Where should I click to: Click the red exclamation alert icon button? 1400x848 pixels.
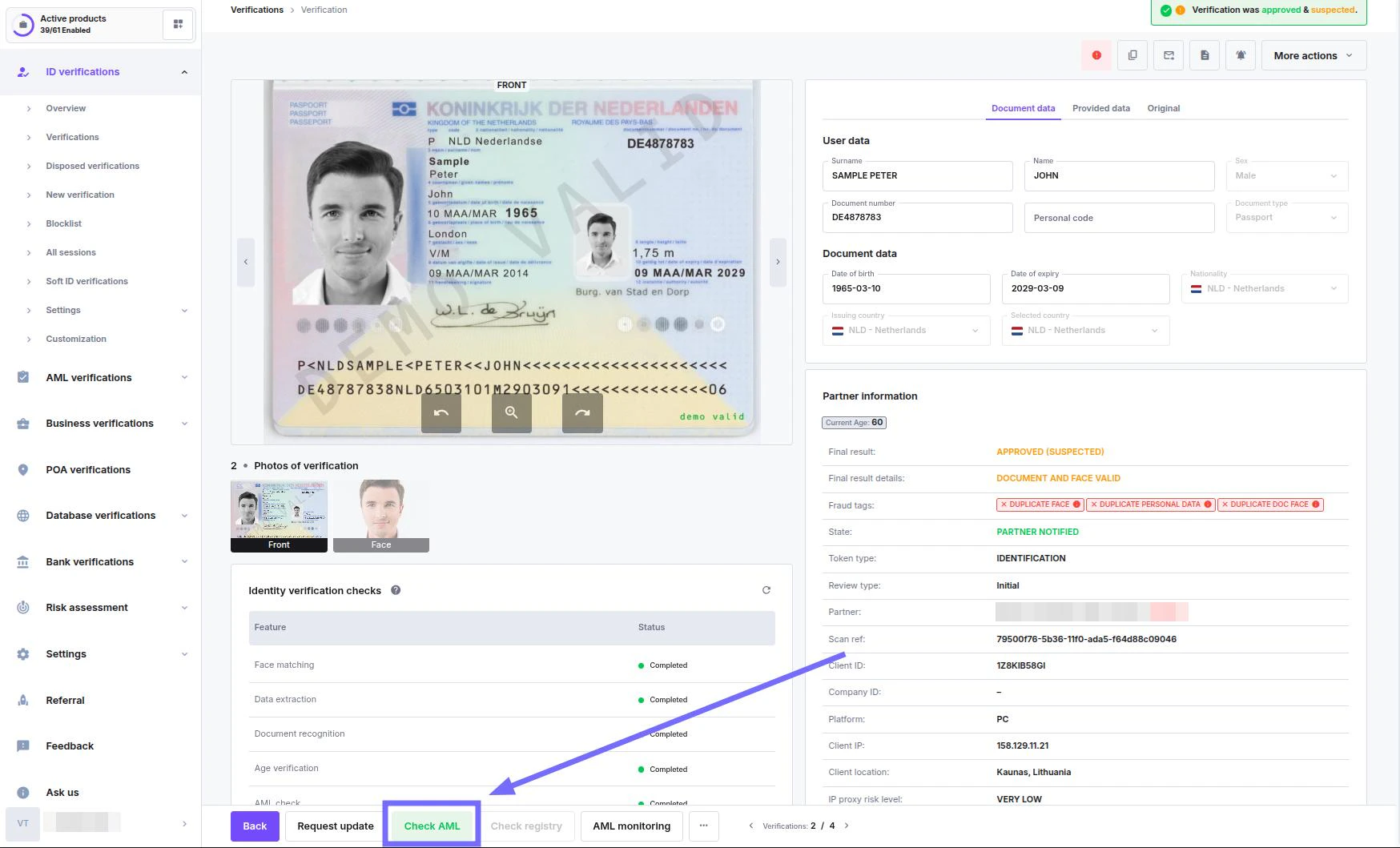click(x=1096, y=55)
